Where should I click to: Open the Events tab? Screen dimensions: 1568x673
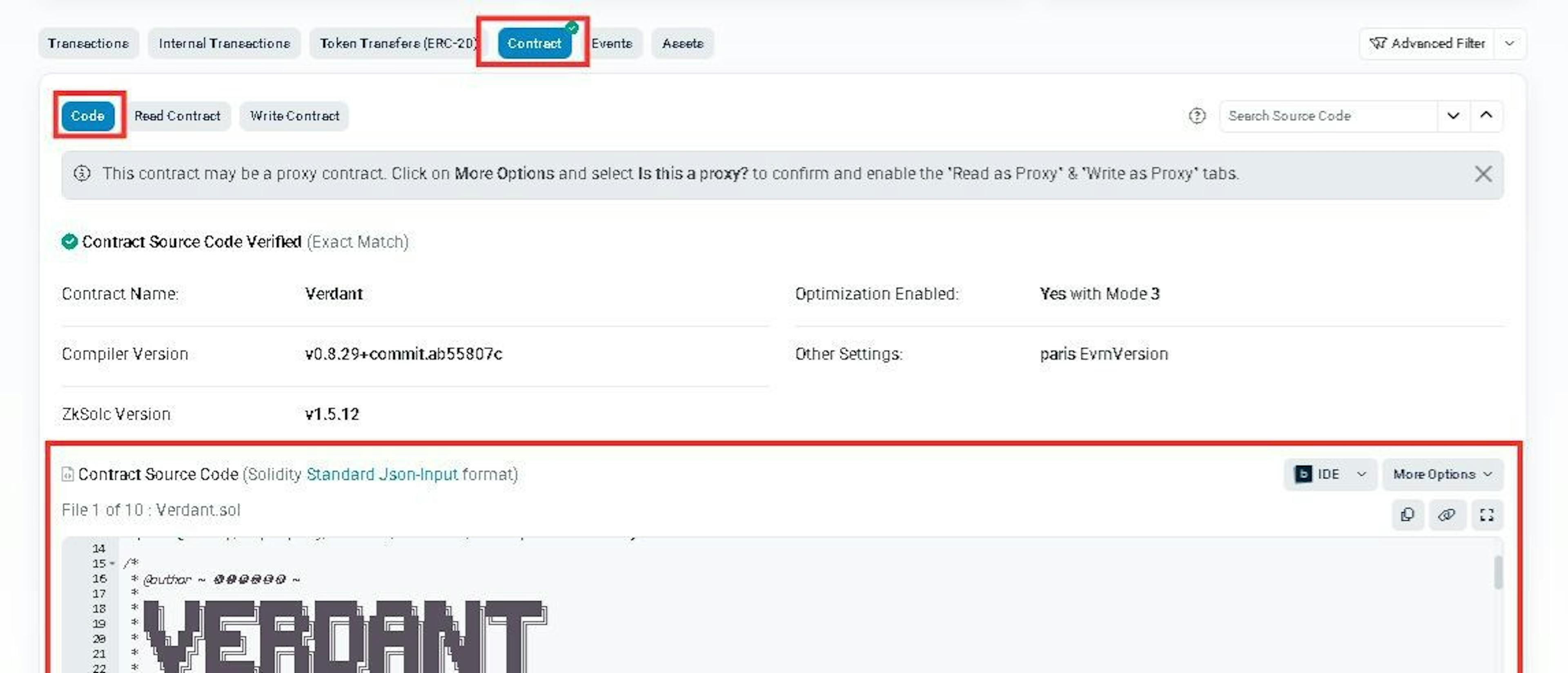click(613, 43)
